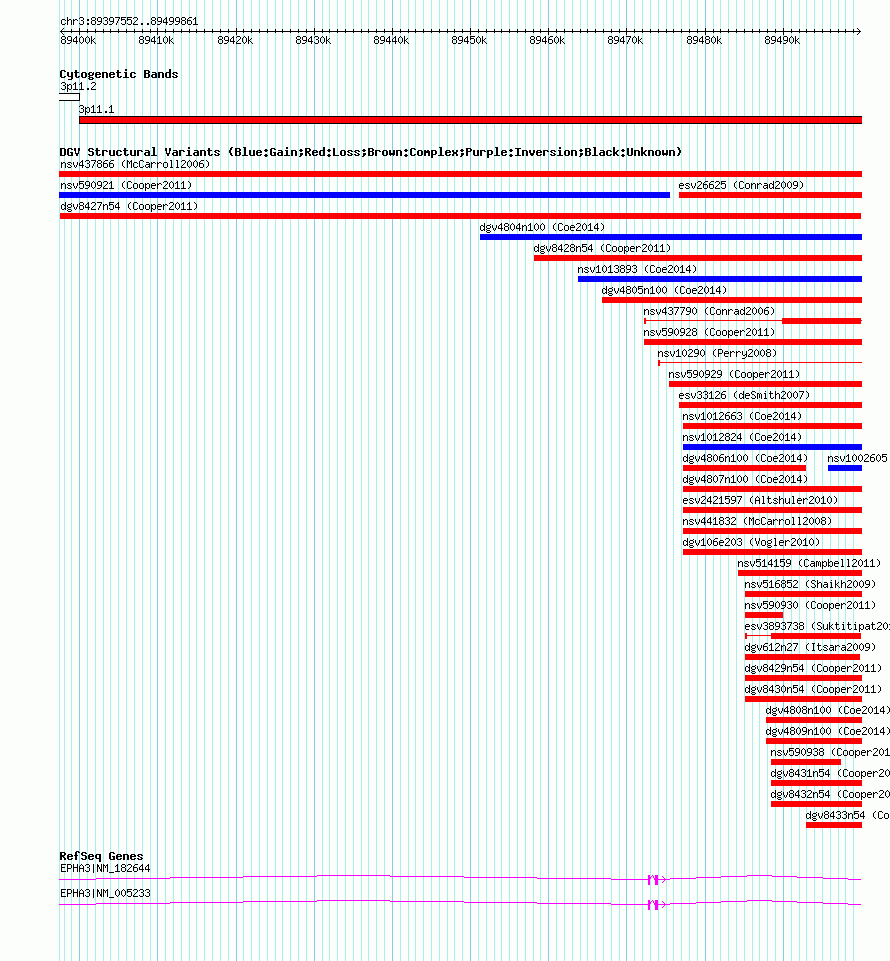Screen dimensions: 890x961
Task: Click the exon mark on EPHA3 NM_005233
Action: click(x=654, y=905)
